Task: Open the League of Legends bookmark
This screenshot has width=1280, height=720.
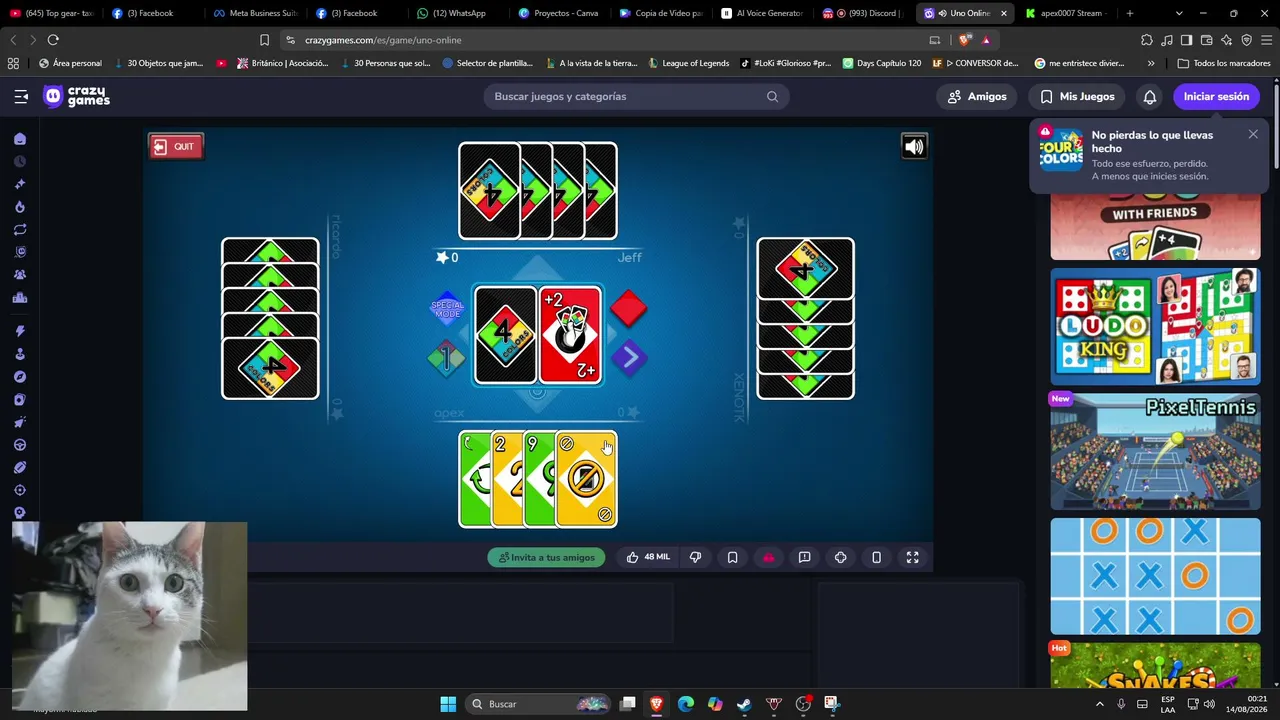Action: (689, 63)
